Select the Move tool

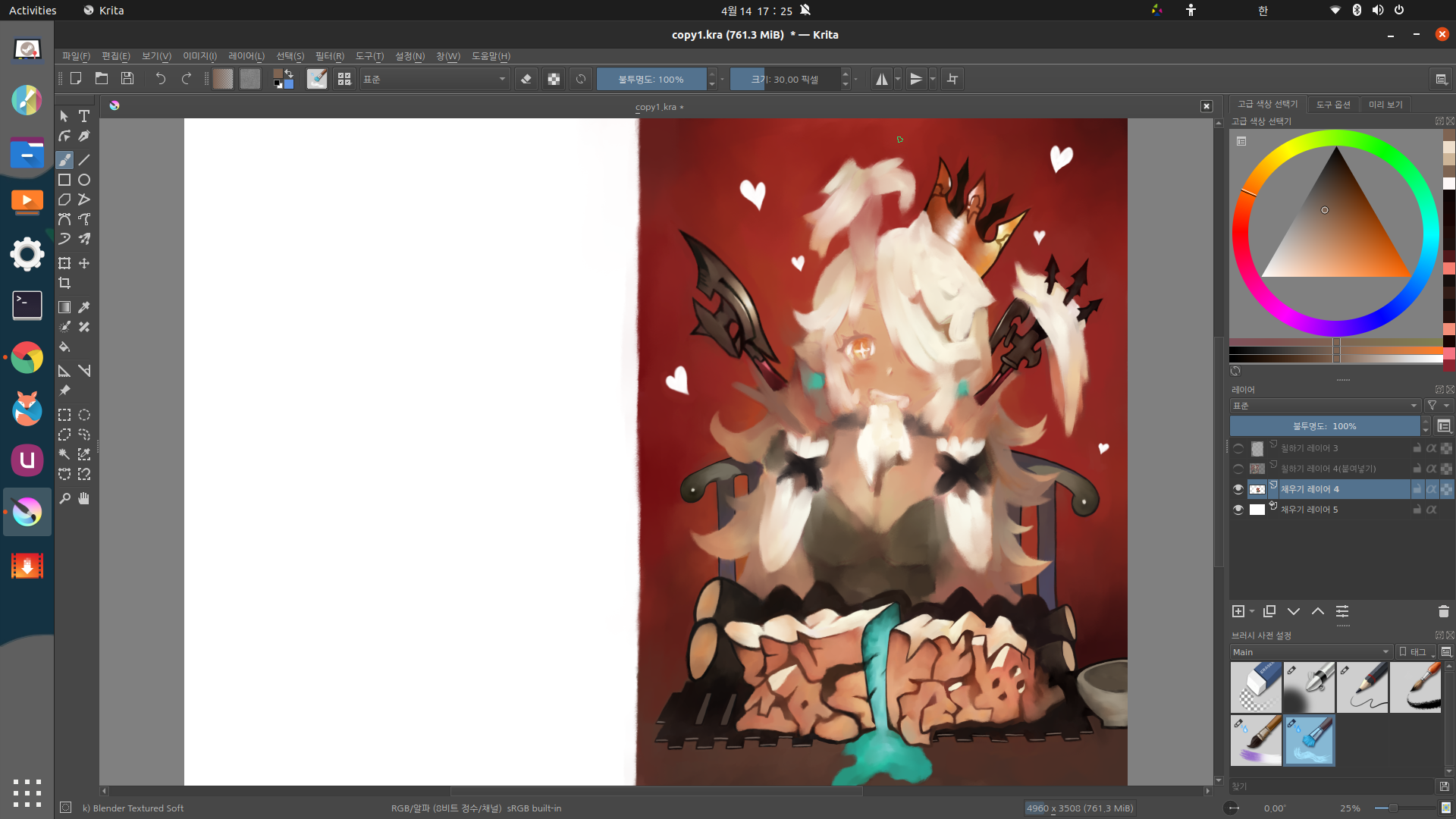84,263
